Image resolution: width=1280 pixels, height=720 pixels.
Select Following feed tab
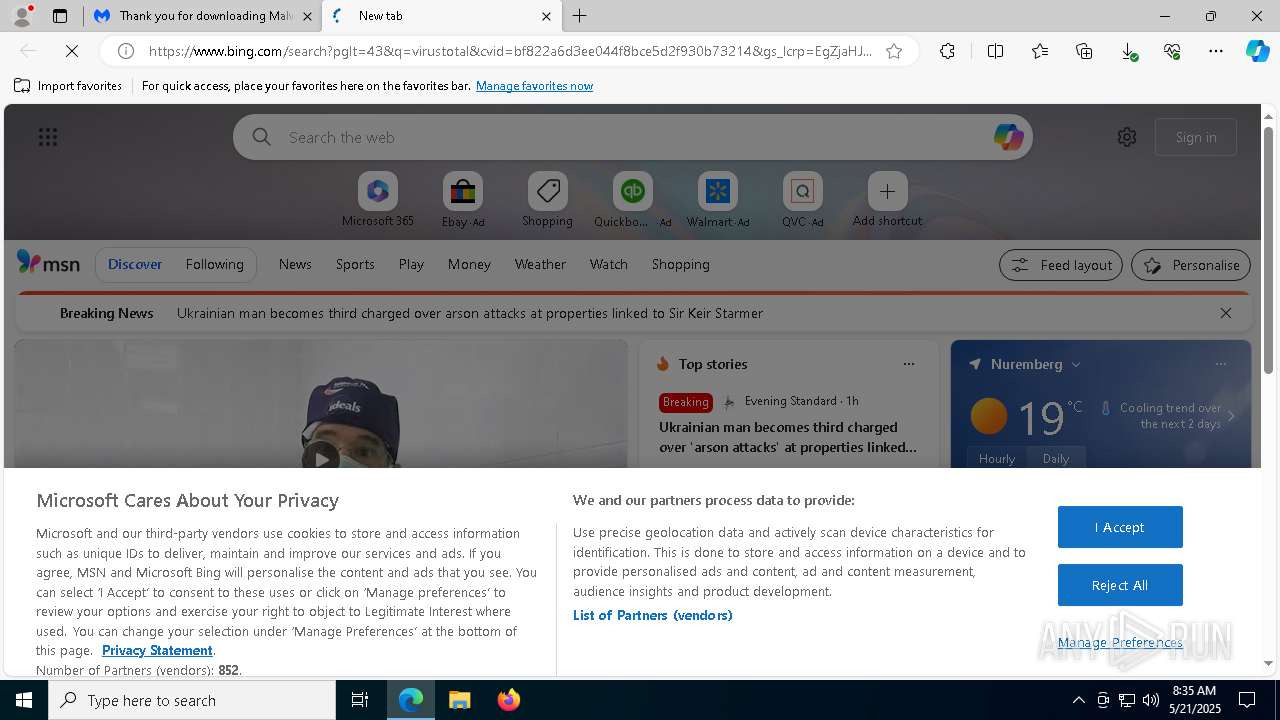pos(214,264)
